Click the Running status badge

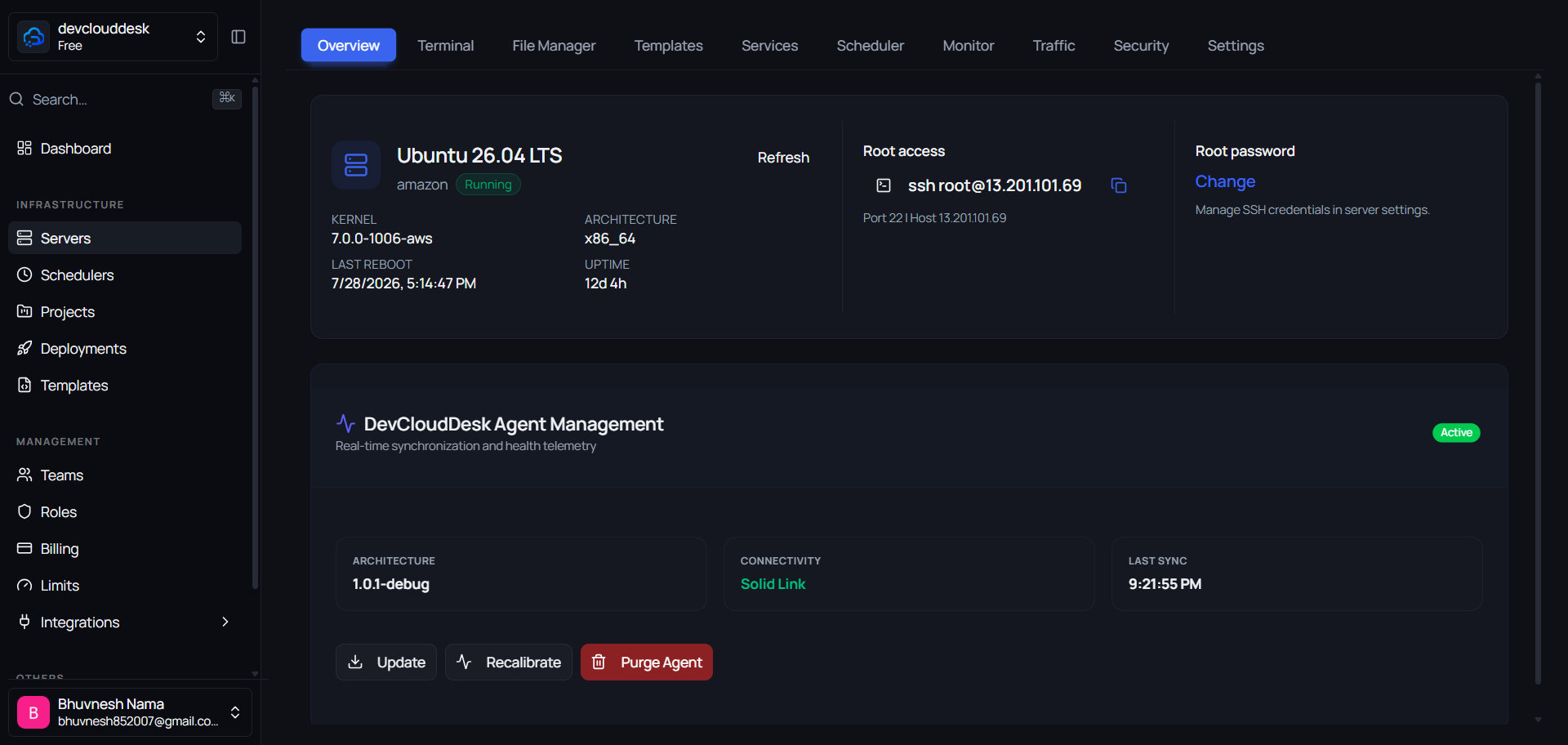[x=488, y=185]
